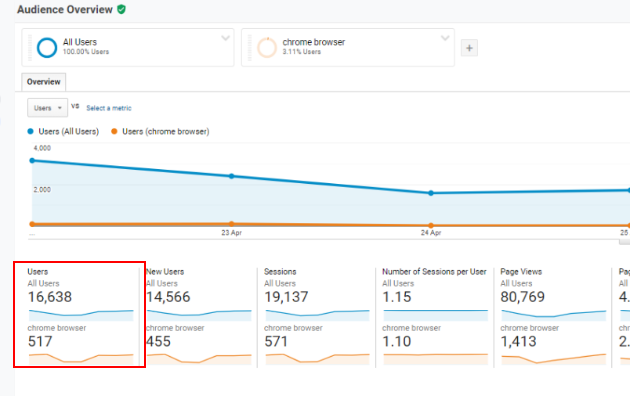This screenshot has width=630, height=396.
Task: Select the Page Views 80,769 metric
Action: point(522,297)
